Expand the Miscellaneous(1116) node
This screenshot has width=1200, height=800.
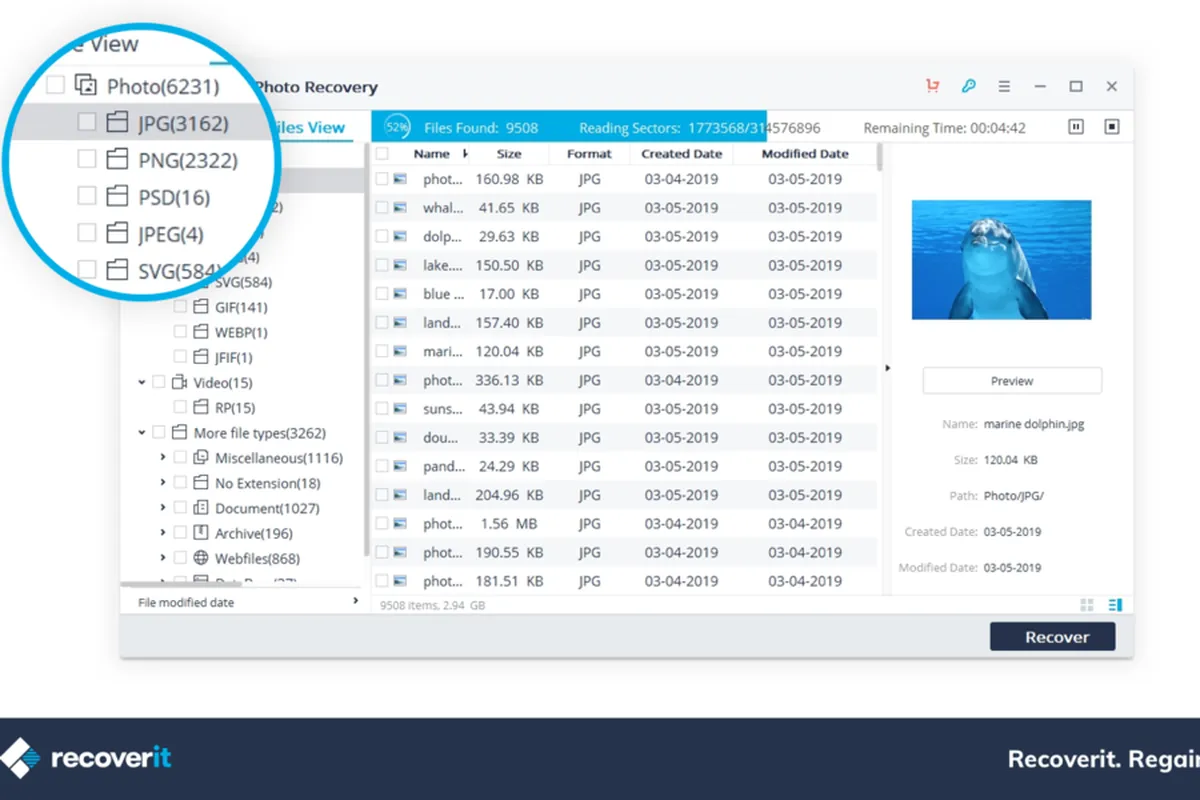[162, 458]
